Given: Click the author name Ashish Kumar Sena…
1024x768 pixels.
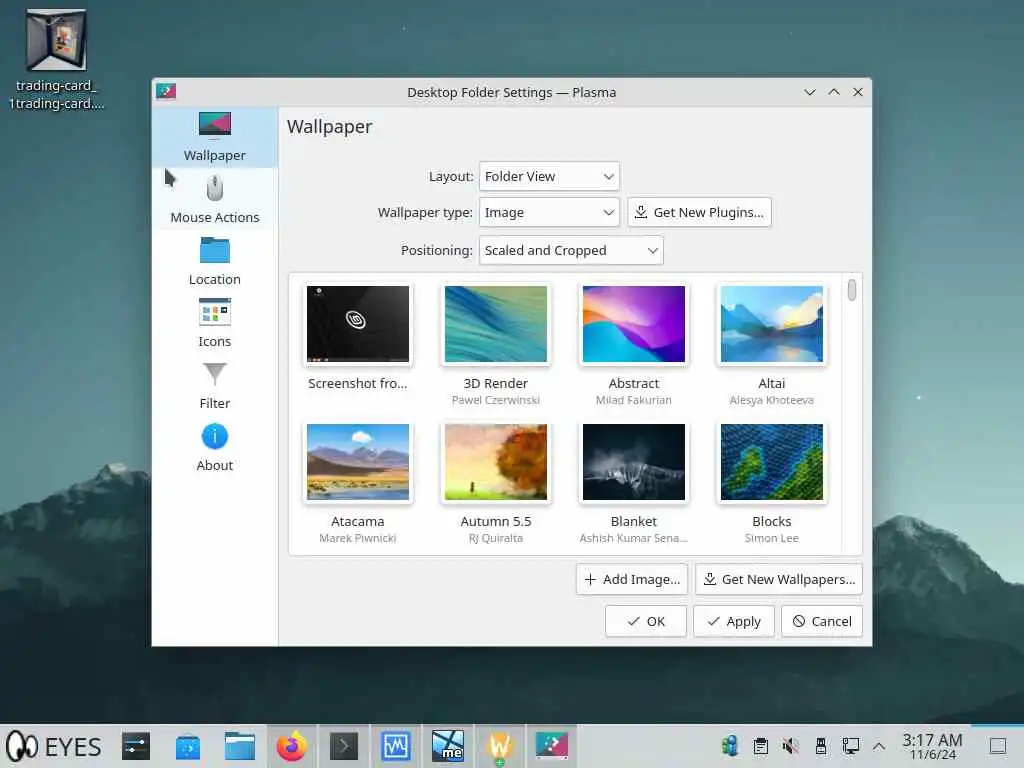Looking at the screenshot, I should pyautogui.click(x=633, y=538).
